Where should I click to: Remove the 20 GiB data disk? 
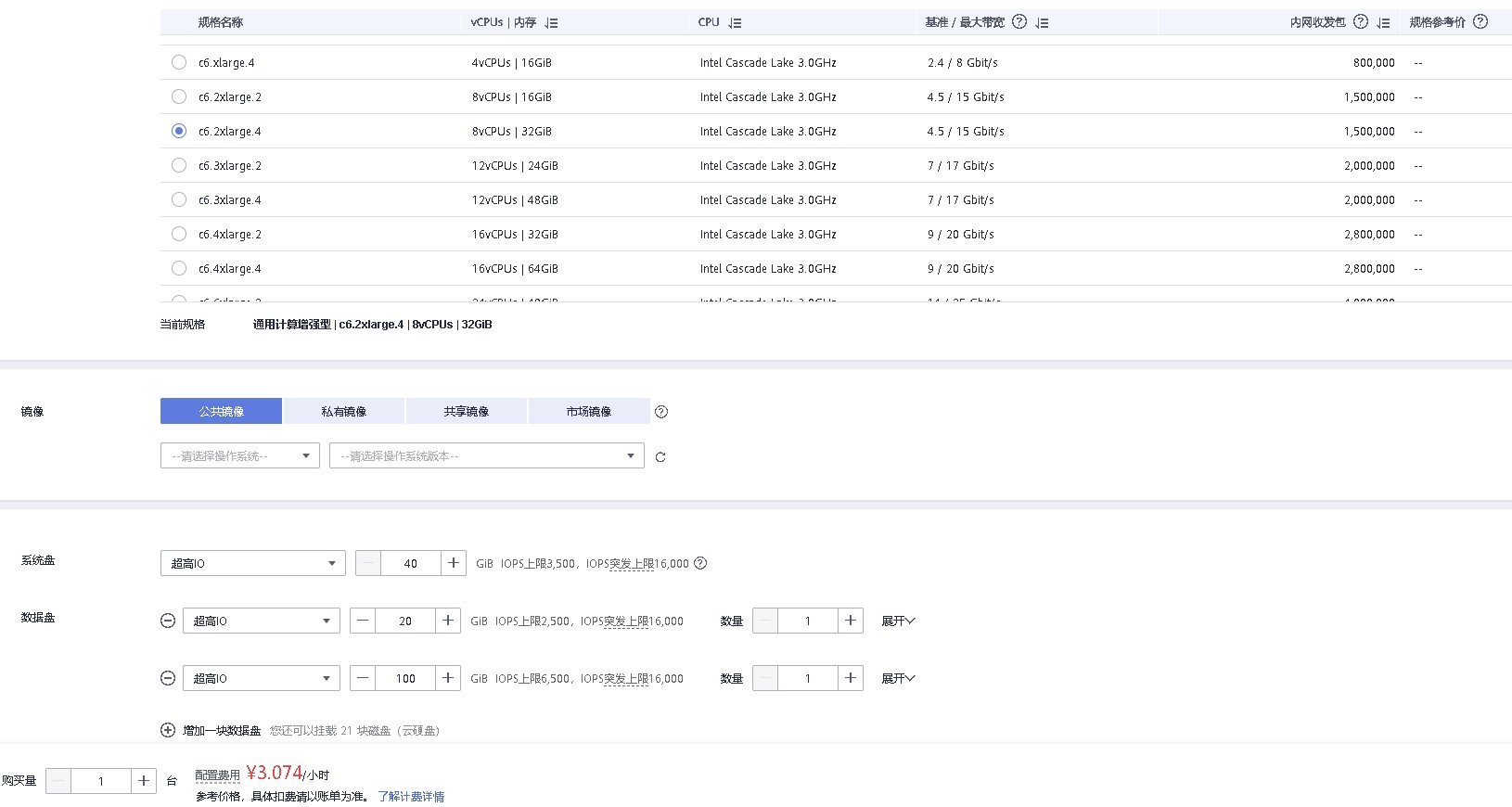[x=168, y=621]
